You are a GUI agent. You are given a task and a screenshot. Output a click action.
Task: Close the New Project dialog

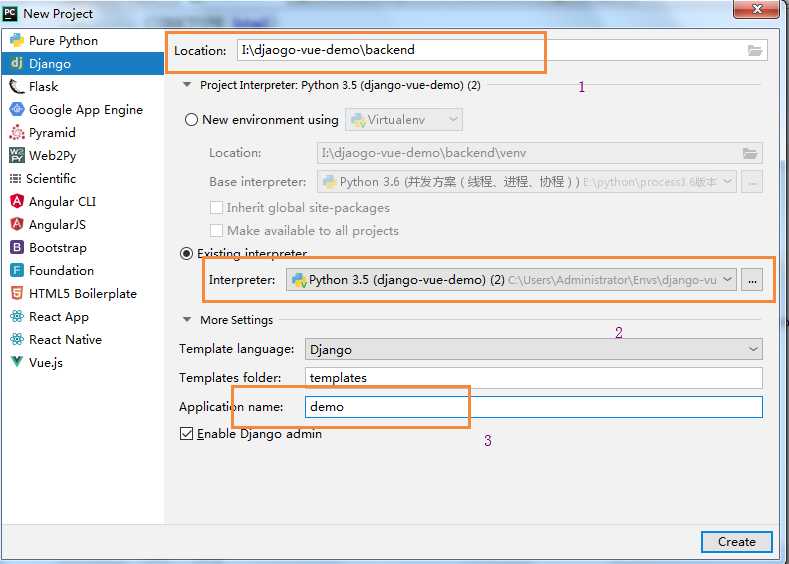pos(757,9)
